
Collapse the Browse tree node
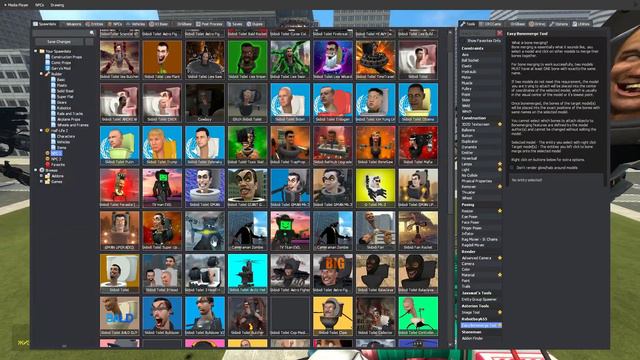click(x=36, y=170)
